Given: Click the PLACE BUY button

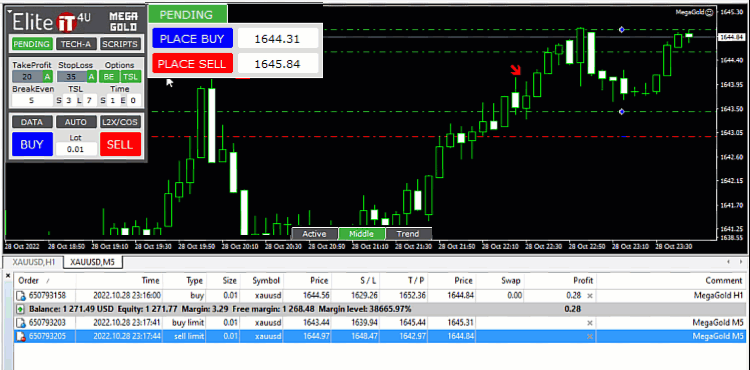Looking at the screenshot, I should click(192, 39).
